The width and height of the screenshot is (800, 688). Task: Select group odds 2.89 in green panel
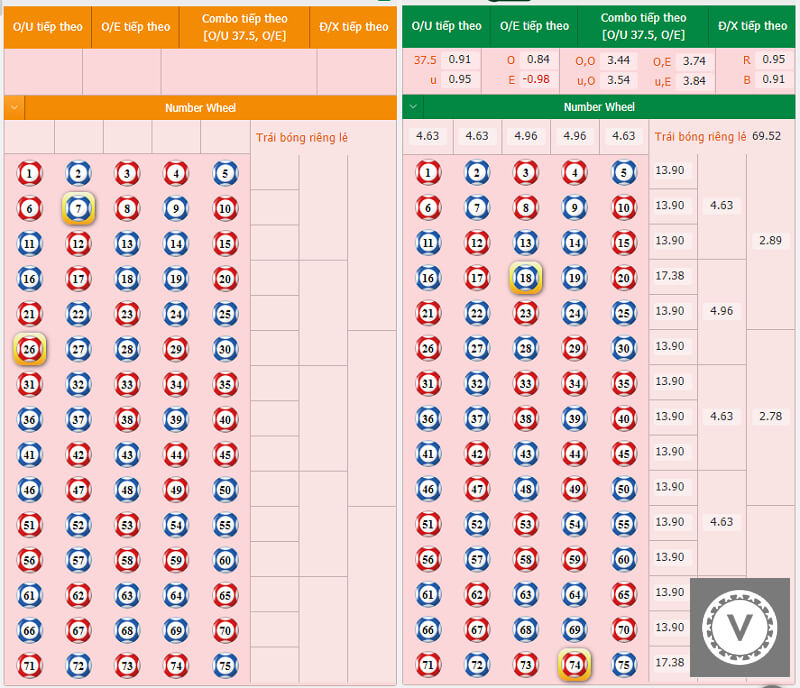point(770,240)
